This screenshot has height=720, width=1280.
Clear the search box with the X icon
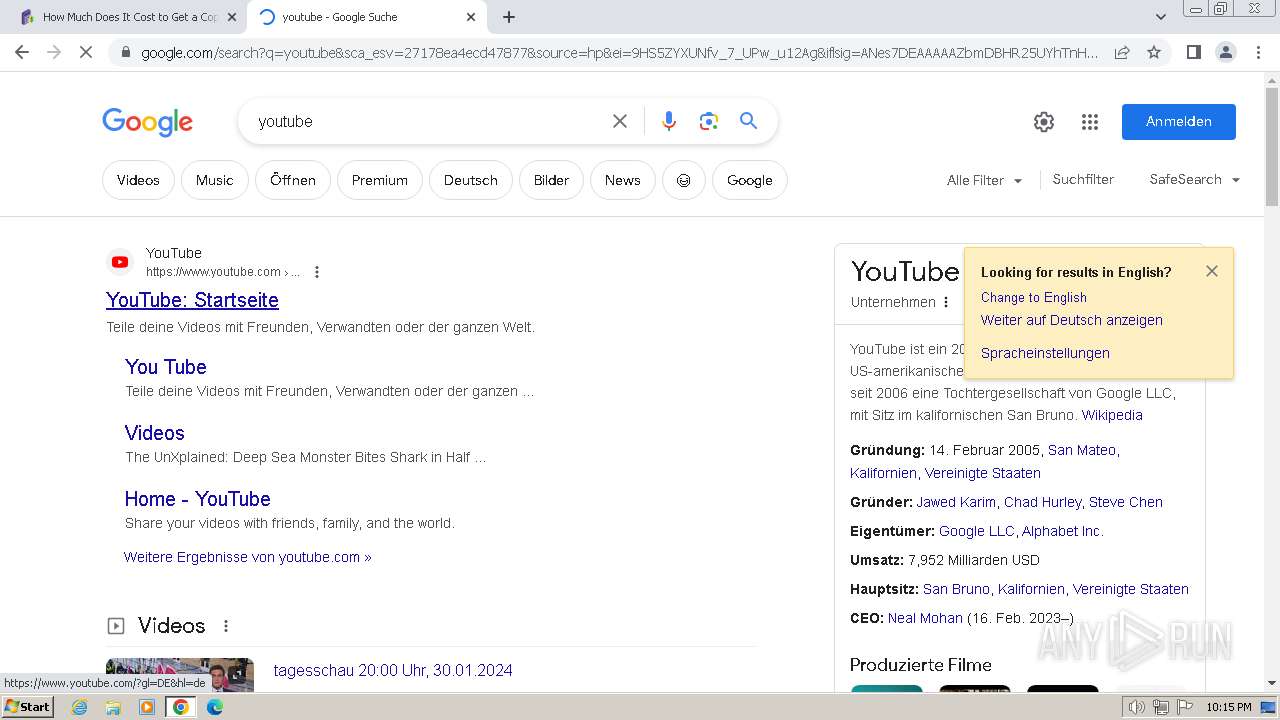(x=620, y=121)
